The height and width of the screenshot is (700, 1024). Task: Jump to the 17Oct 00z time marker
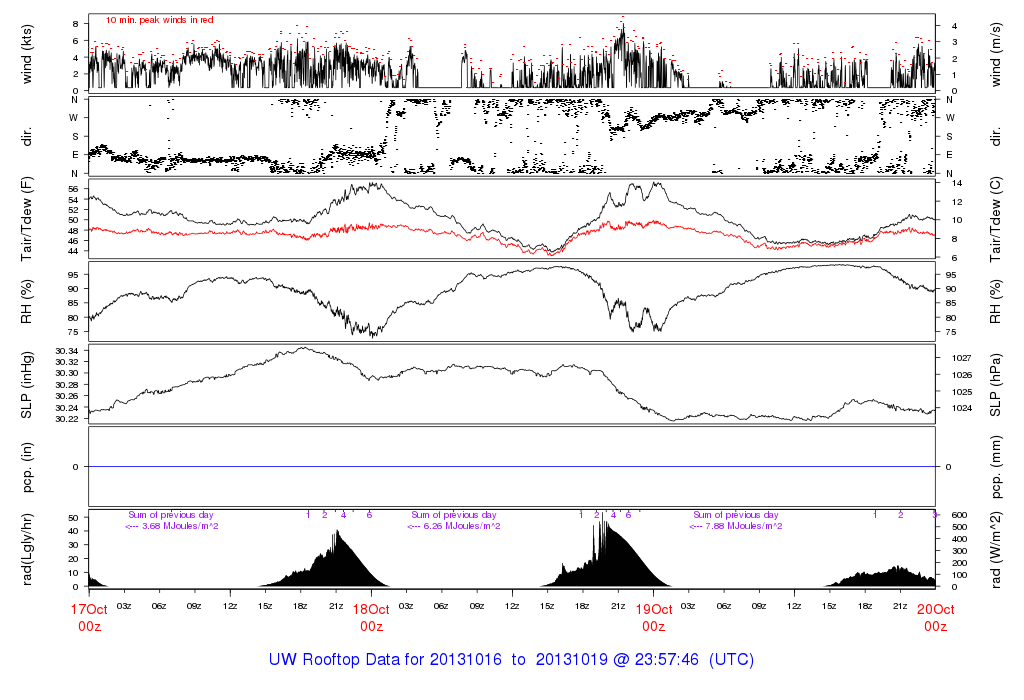coord(88,616)
